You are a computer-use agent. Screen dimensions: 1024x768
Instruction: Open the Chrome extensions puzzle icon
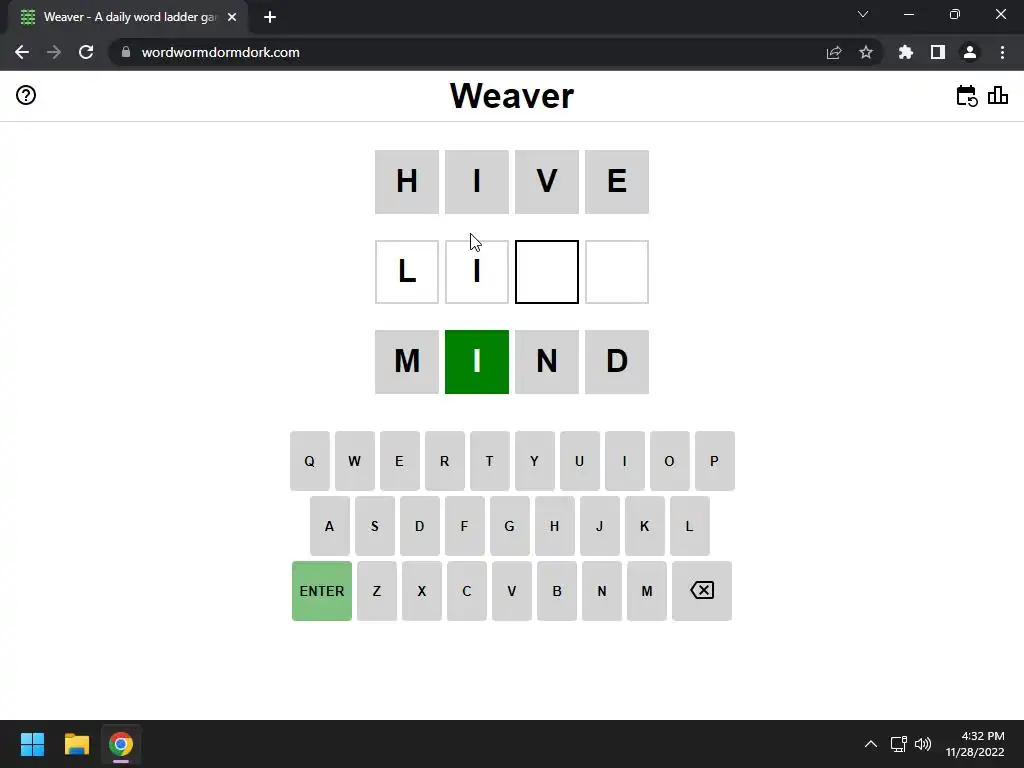(x=906, y=52)
